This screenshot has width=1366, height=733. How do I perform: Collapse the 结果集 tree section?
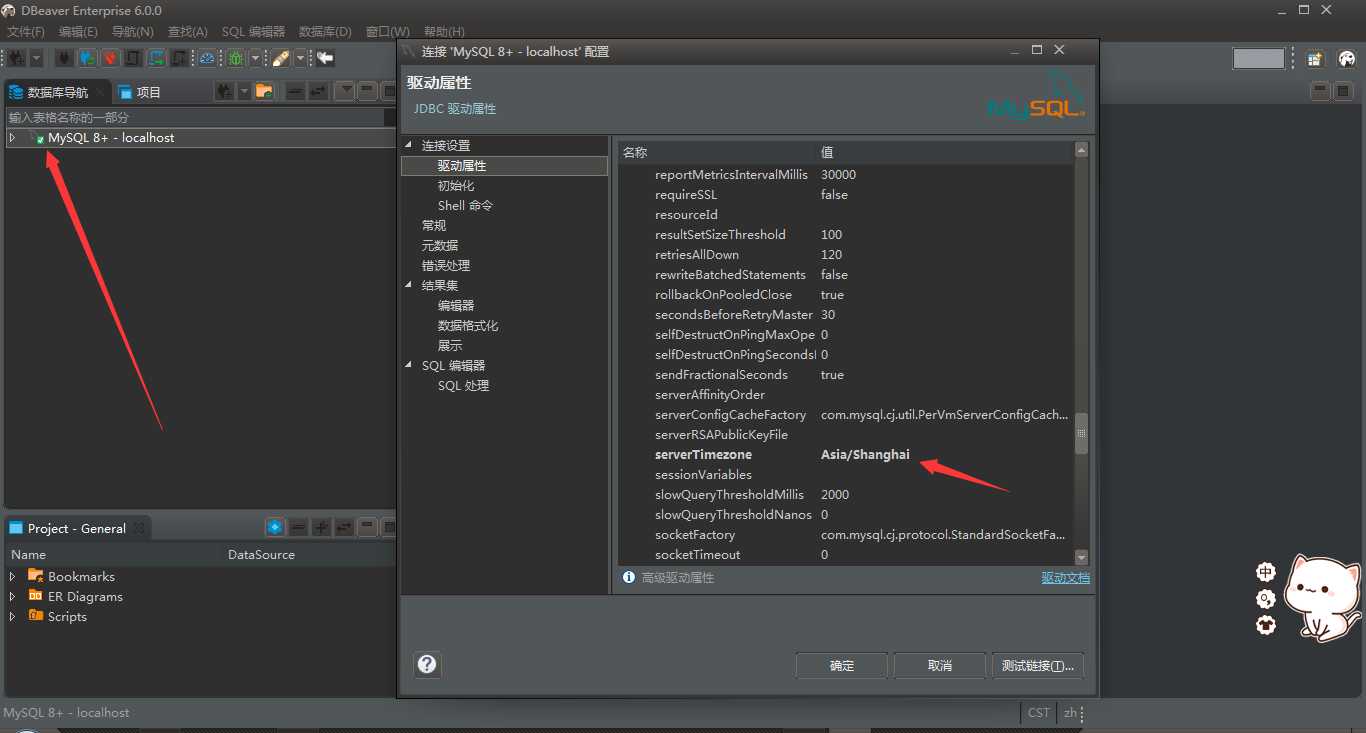coord(408,285)
